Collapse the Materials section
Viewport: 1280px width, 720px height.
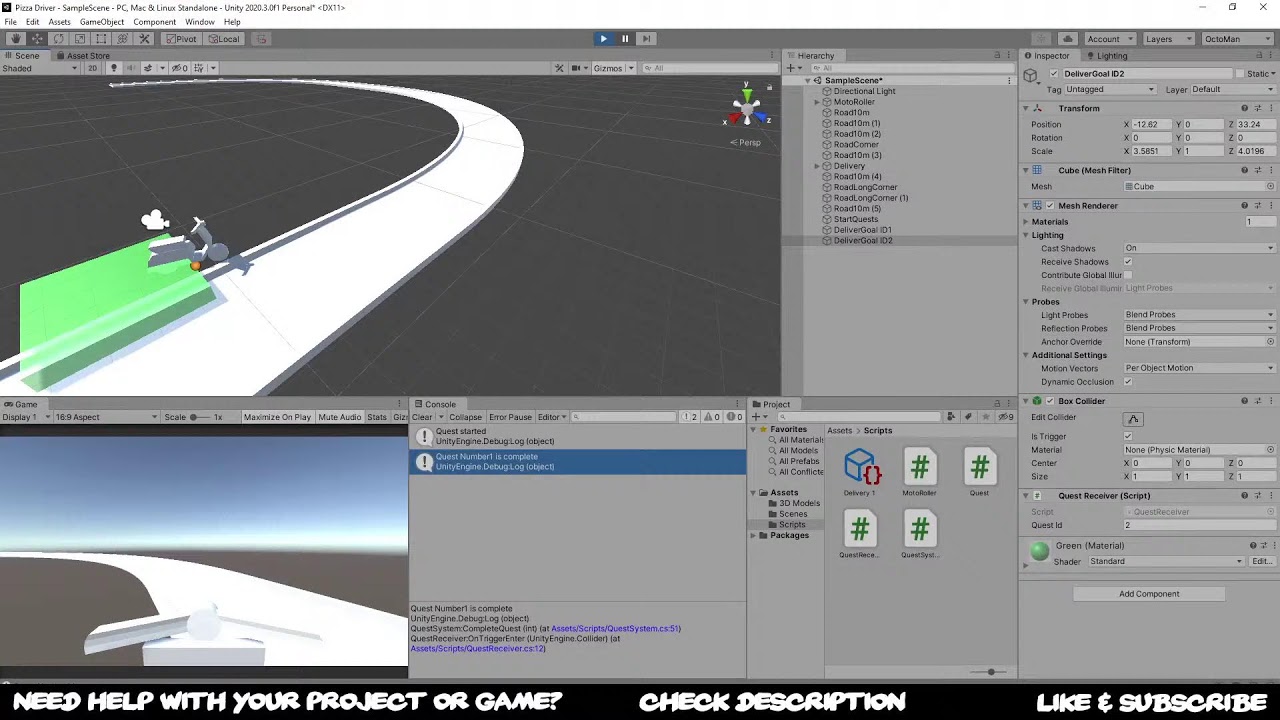click(1025, 222)
